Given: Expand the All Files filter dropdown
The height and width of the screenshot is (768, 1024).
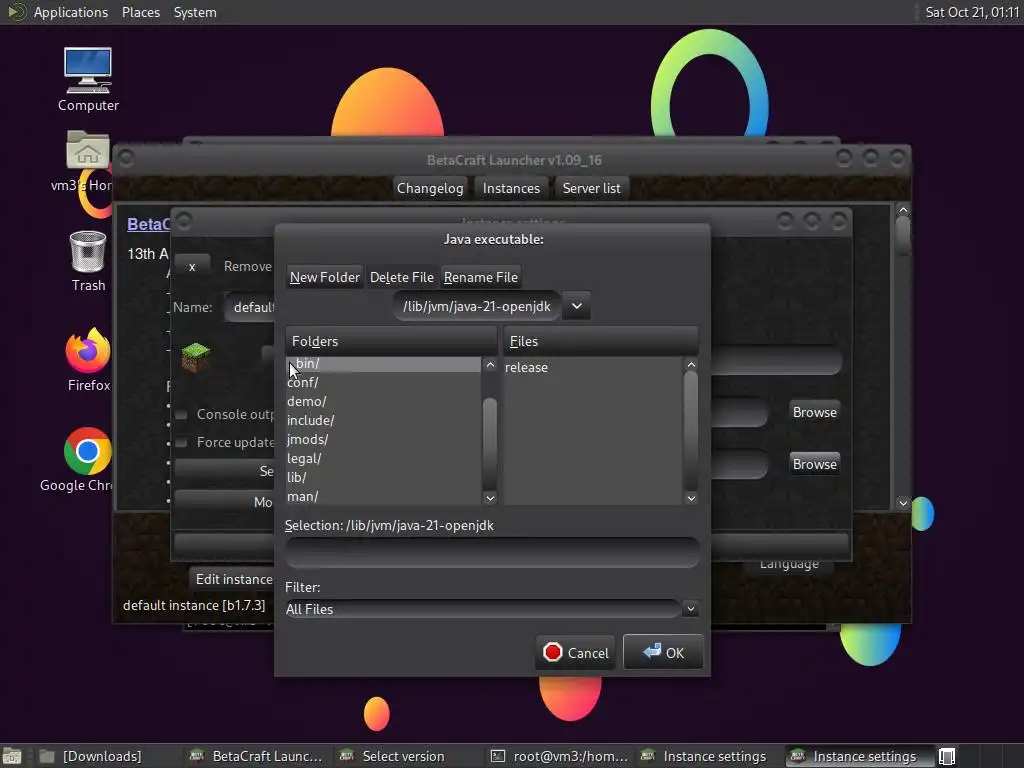Looking at the screenshot, I should click(x=690, y=609).
